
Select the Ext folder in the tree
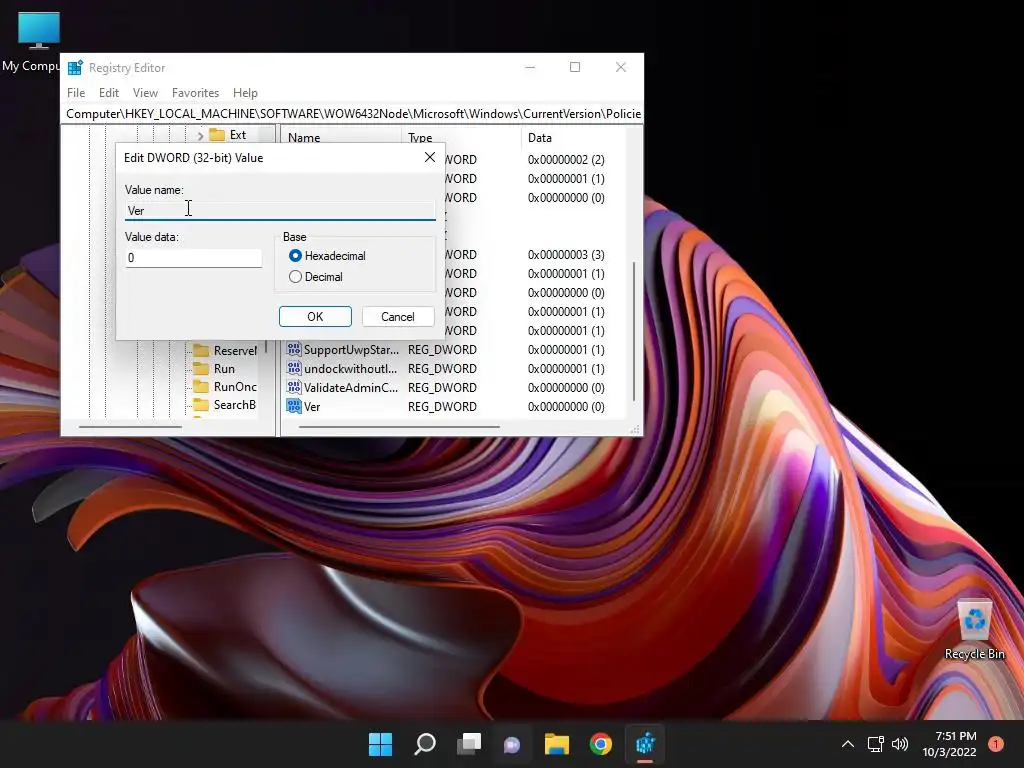pyautogui.click(x=228, y=135)
